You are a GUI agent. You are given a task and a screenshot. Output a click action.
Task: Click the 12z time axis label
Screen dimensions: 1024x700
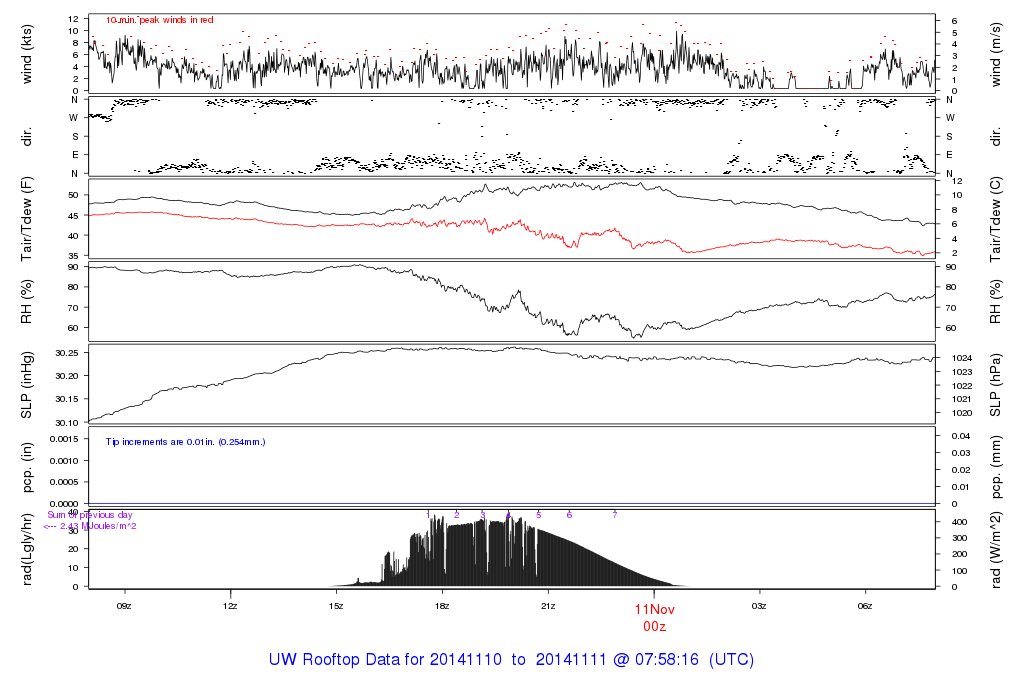[230, 606]
